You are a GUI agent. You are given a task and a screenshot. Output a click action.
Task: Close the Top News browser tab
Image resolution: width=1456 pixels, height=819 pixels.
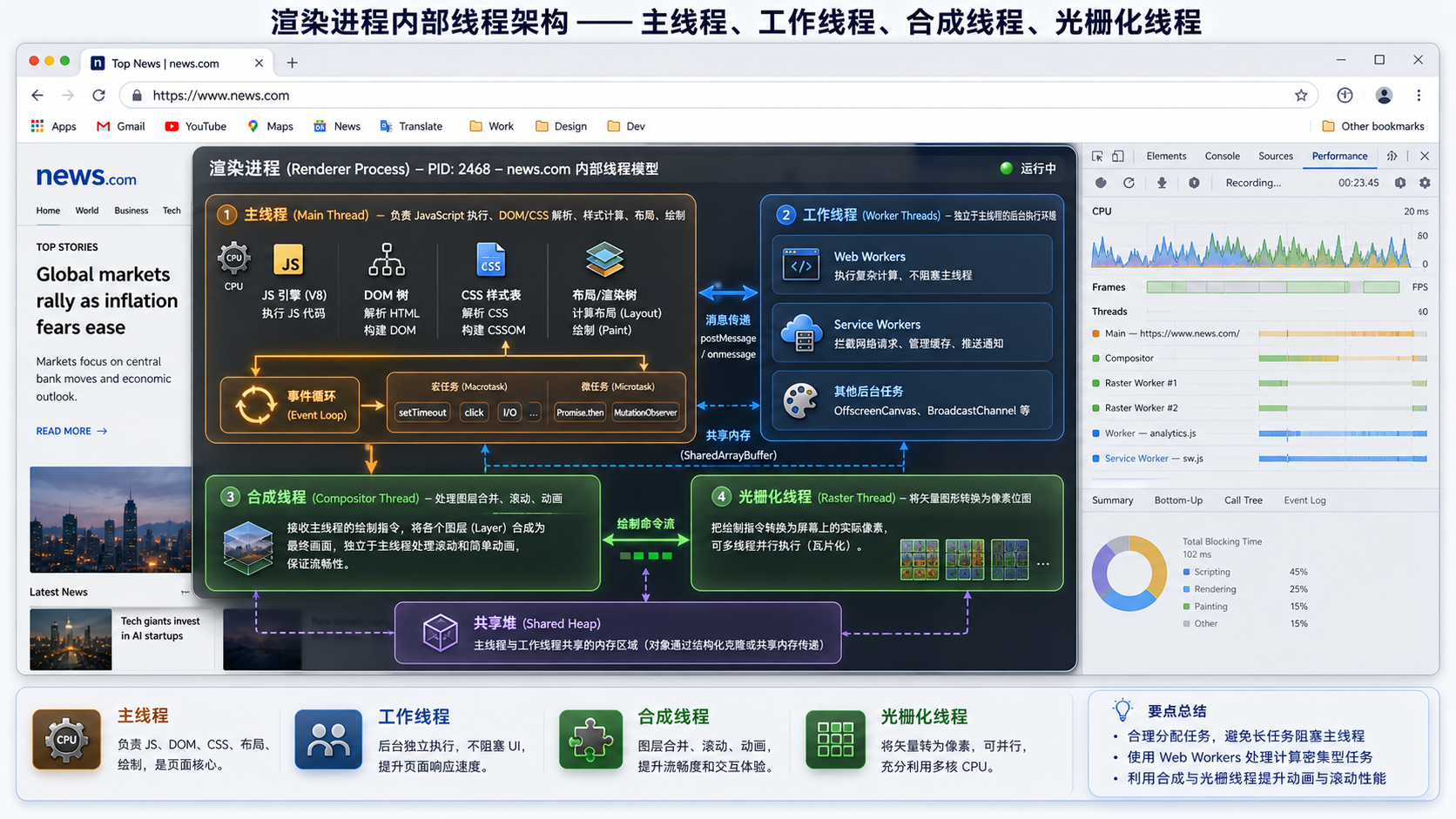[x=259, y=63]
